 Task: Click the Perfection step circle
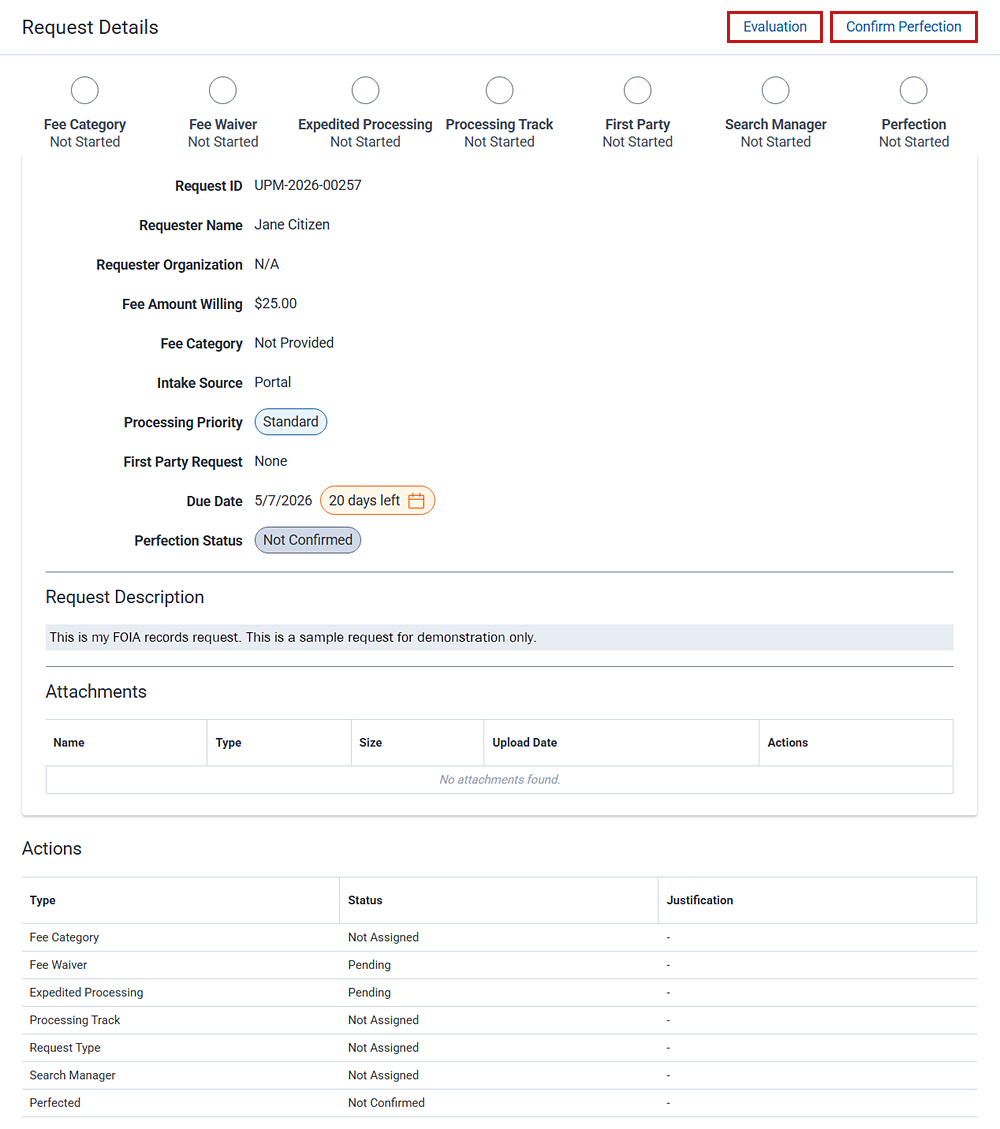point(913,90)
